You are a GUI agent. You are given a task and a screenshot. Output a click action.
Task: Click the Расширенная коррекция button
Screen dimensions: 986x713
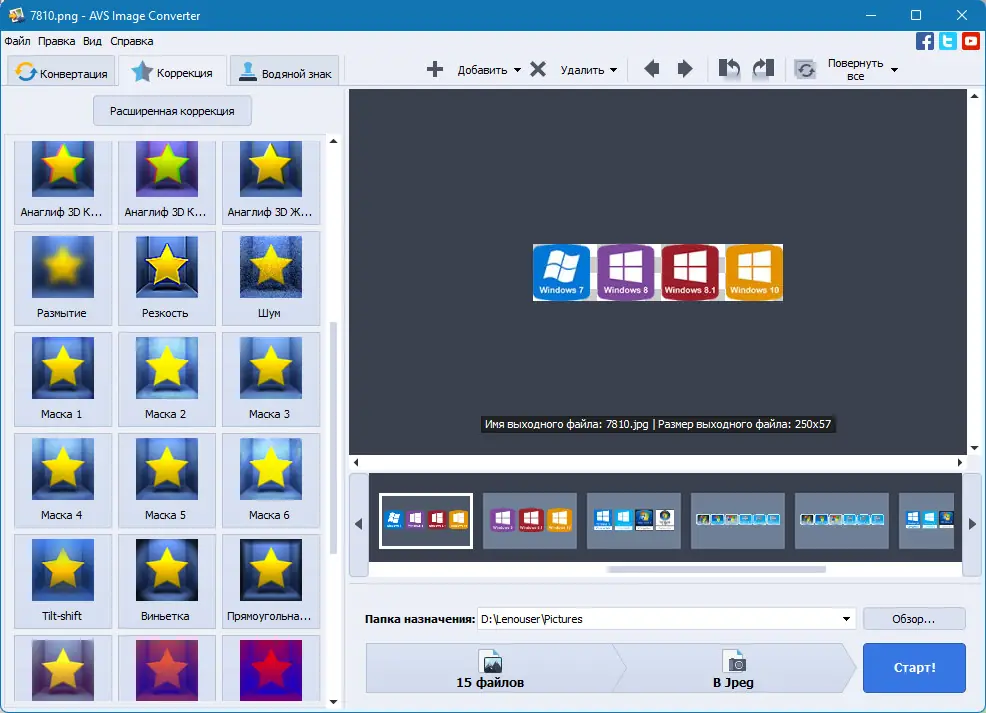(172, 111)
